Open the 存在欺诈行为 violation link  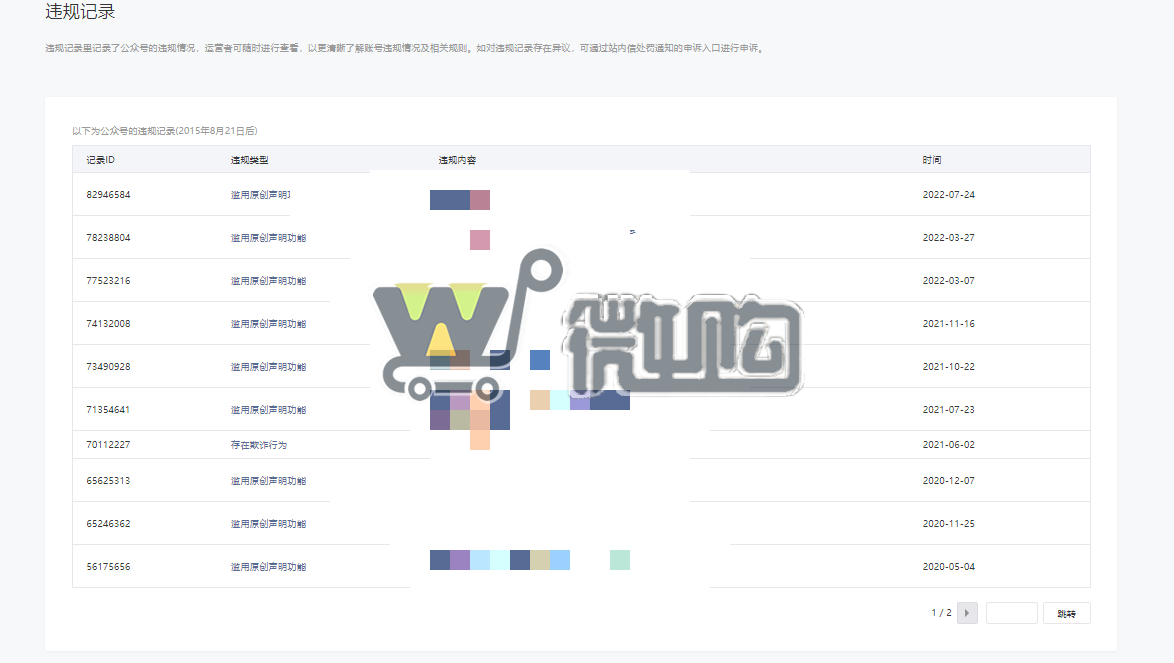254,443
